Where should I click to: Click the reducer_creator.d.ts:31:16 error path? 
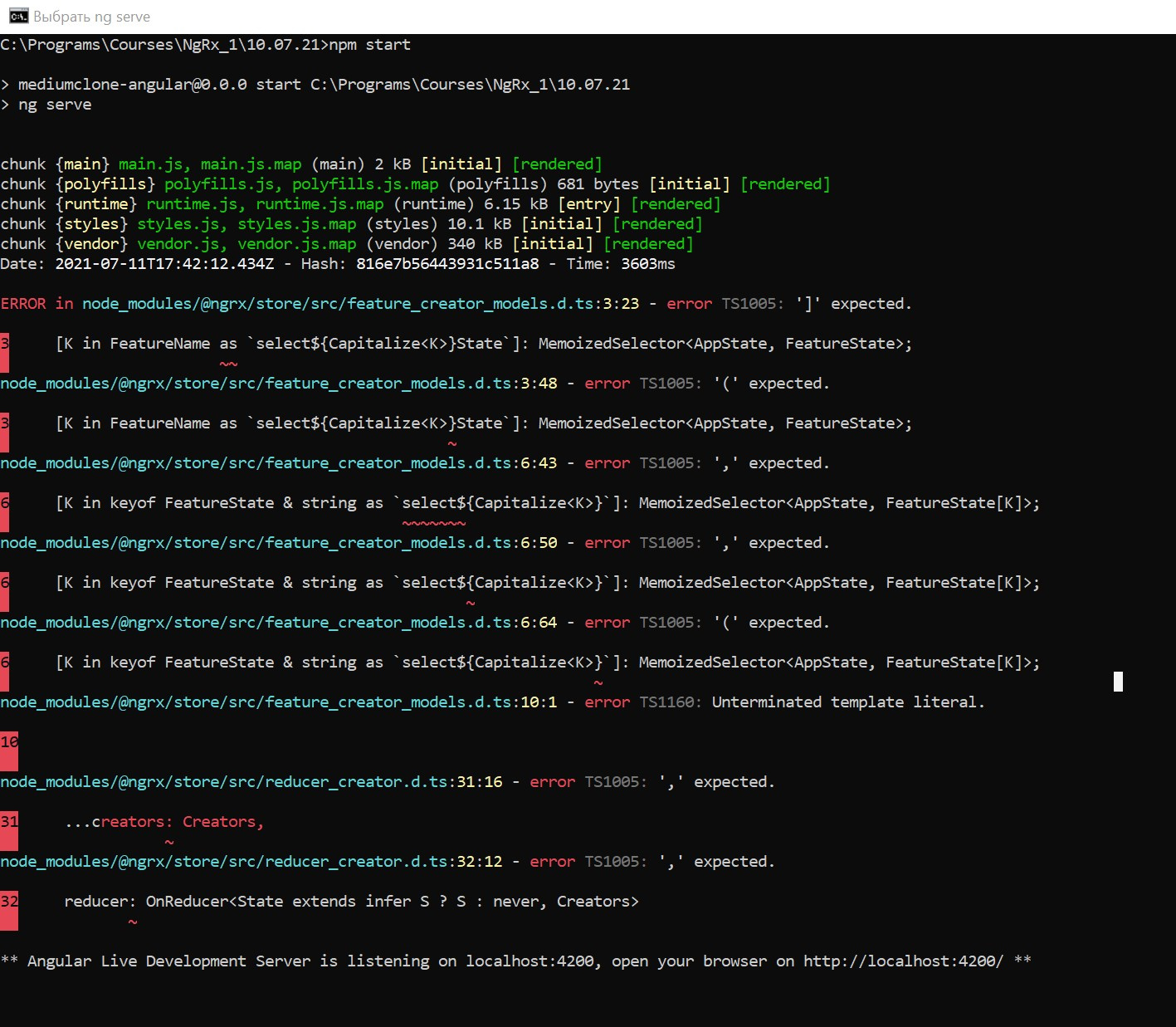click(x=251, y=782)
